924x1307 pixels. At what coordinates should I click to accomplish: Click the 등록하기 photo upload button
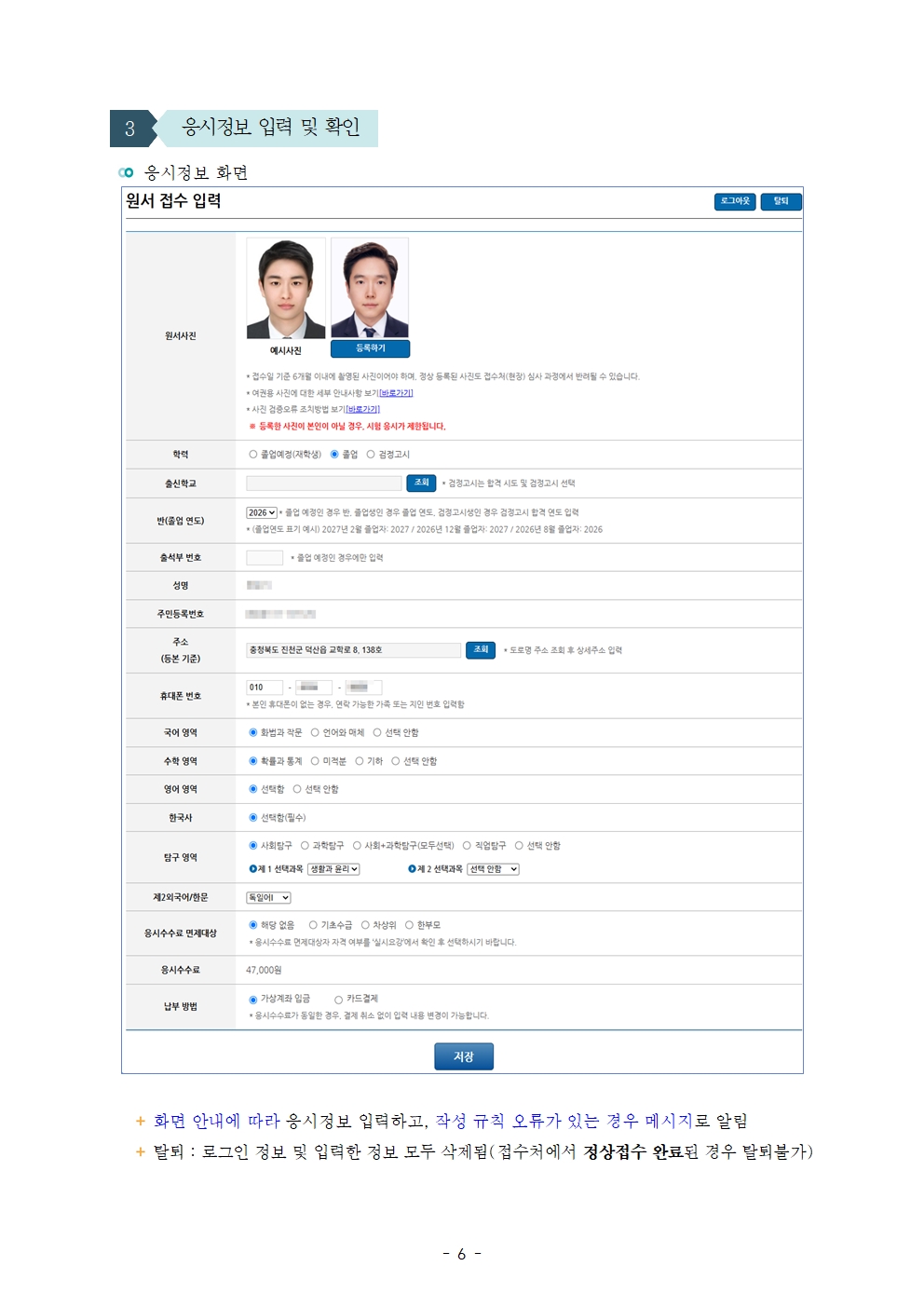coord(370,348)
